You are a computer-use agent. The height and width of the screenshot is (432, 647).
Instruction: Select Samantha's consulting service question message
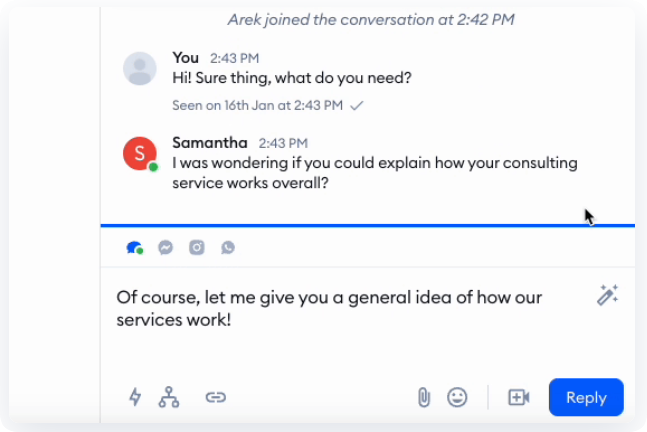374,173
